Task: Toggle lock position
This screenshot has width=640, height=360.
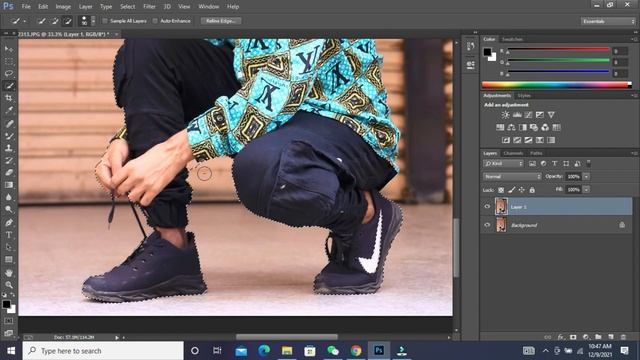Action: click(x=522, y=190)
